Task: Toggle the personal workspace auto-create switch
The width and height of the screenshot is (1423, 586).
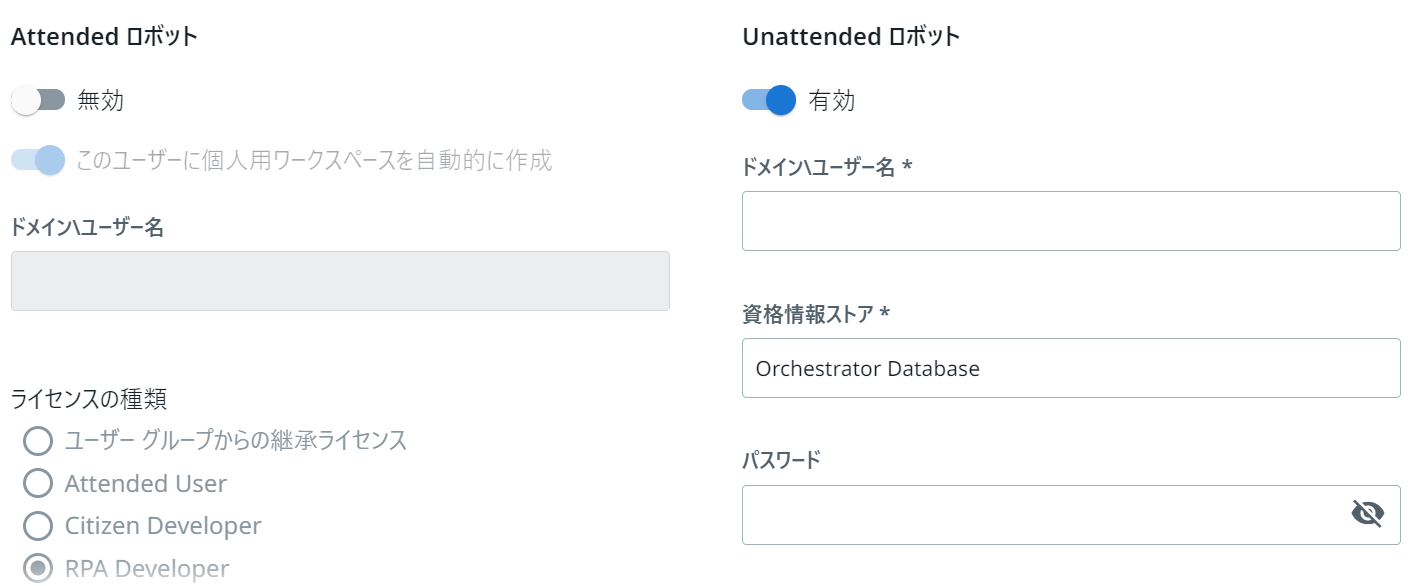Action: [x=38, y=160]
